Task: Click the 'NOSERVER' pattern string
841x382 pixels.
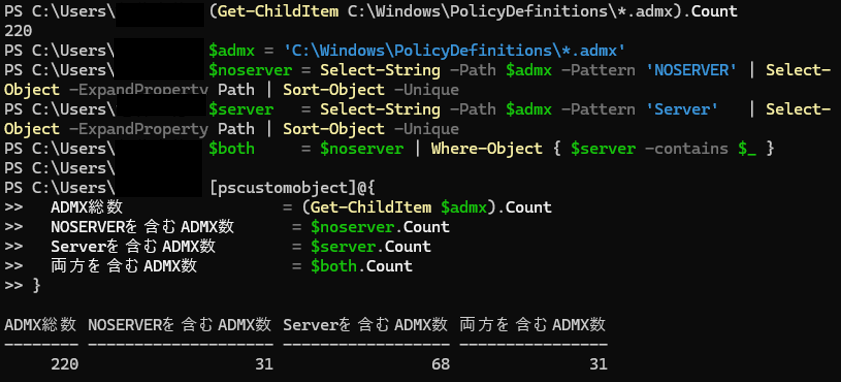Action: [691, 70]
